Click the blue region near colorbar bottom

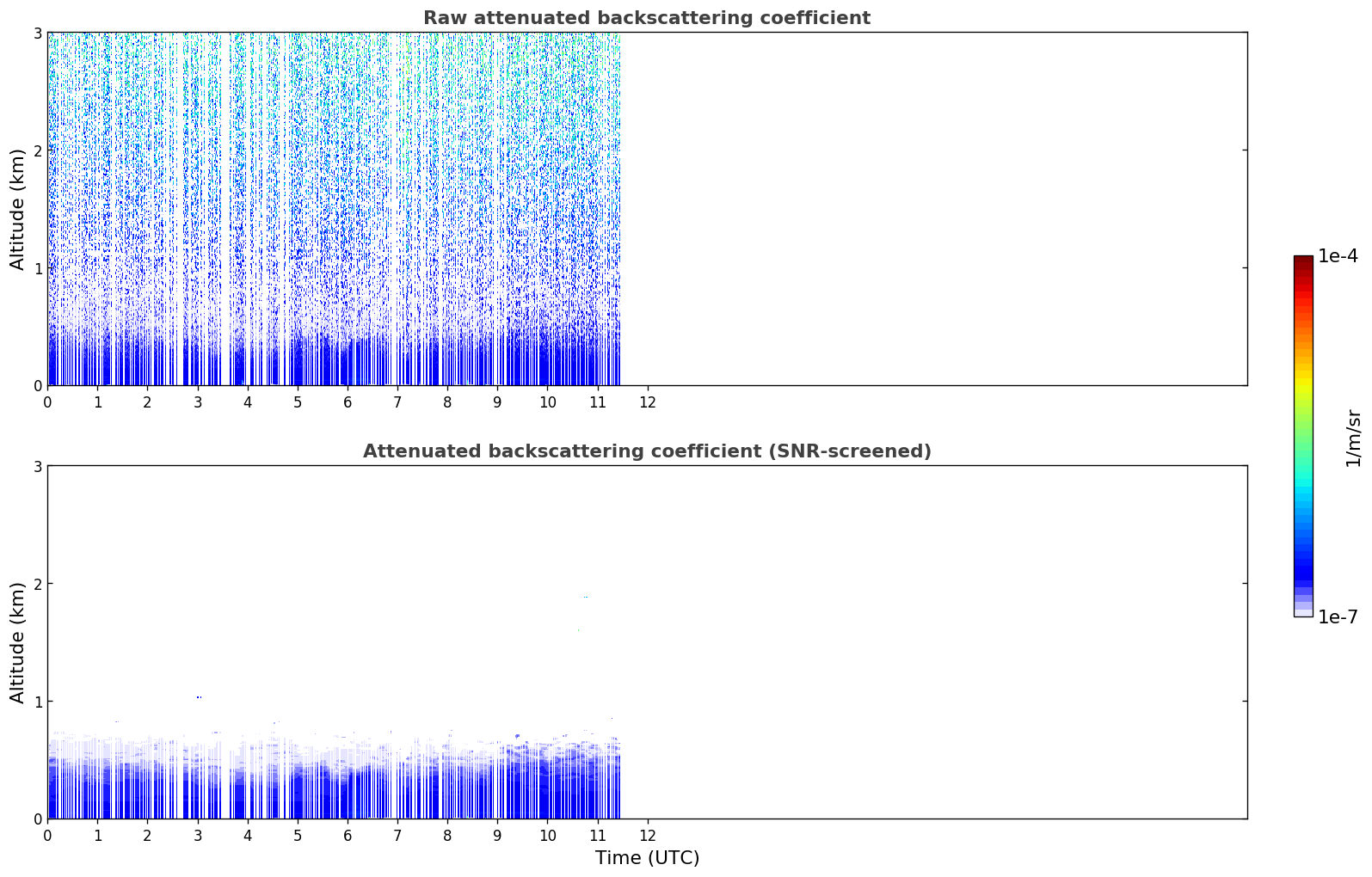pyautogui.click(x=1303, y=569)
